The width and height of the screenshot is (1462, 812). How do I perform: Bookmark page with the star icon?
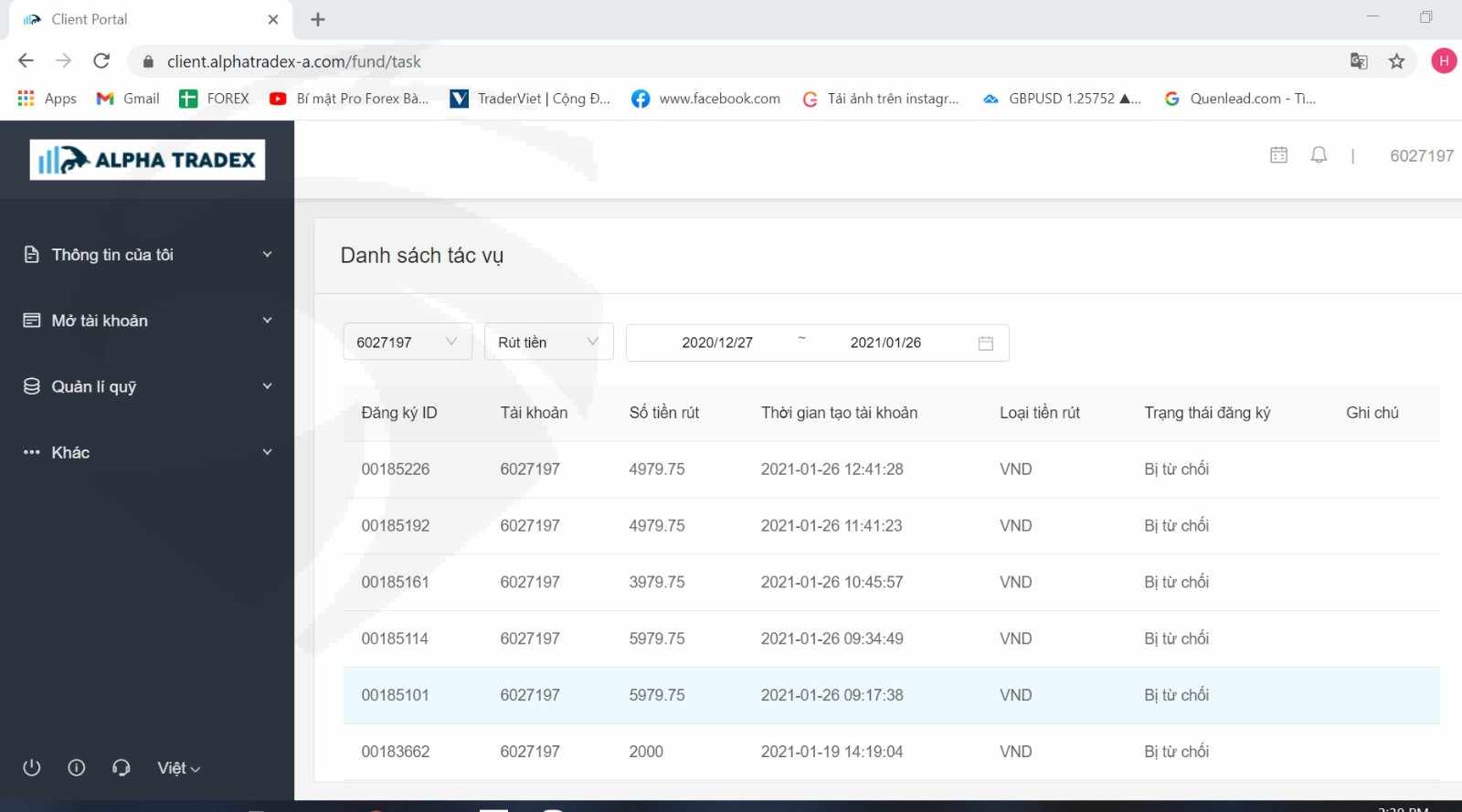(x=1396, y=61)
